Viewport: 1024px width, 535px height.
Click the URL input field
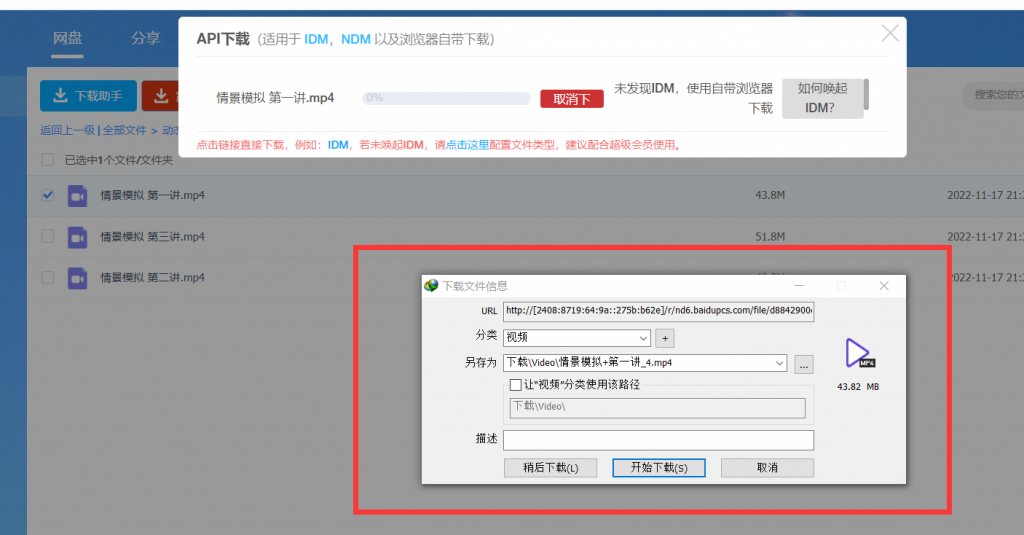point(658,311)
